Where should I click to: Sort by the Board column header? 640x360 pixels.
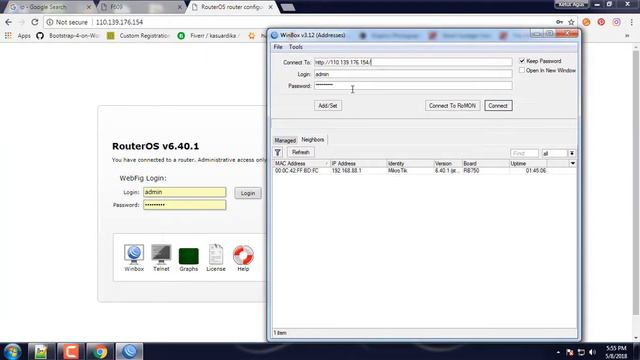(485, 163)
